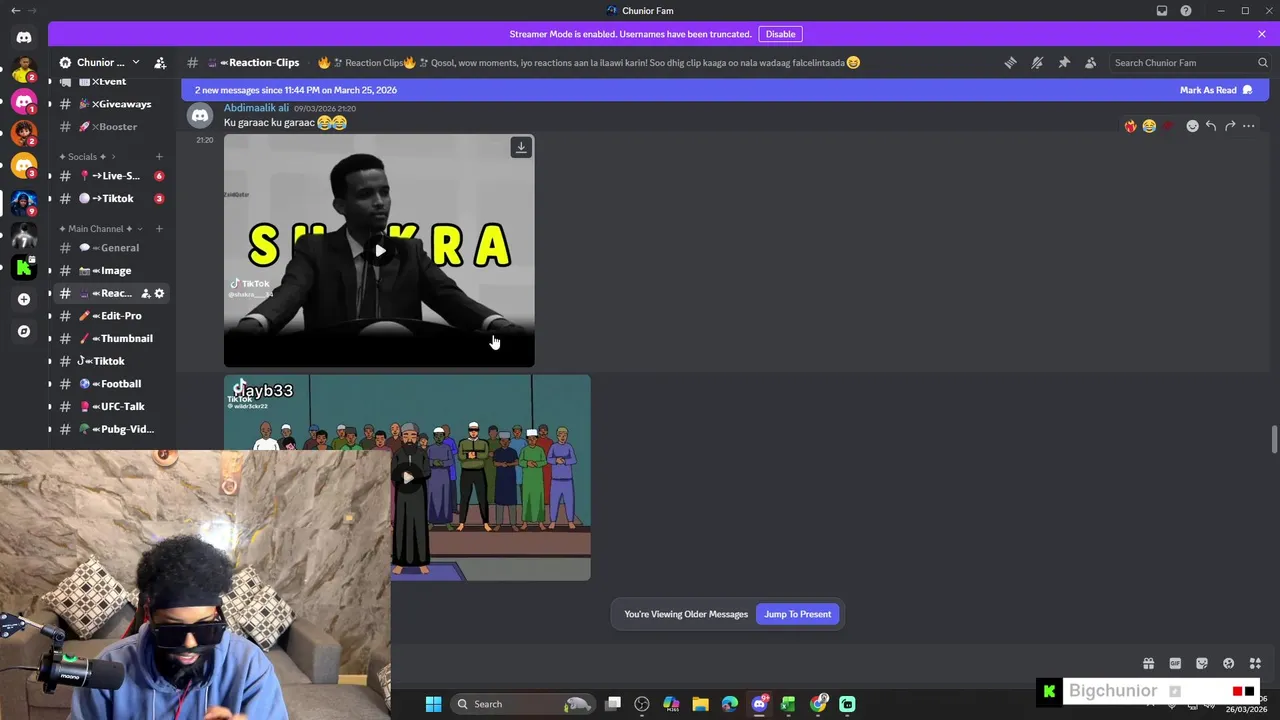
Task: React with the laughing crying emoji
Action: [1149, 126]
